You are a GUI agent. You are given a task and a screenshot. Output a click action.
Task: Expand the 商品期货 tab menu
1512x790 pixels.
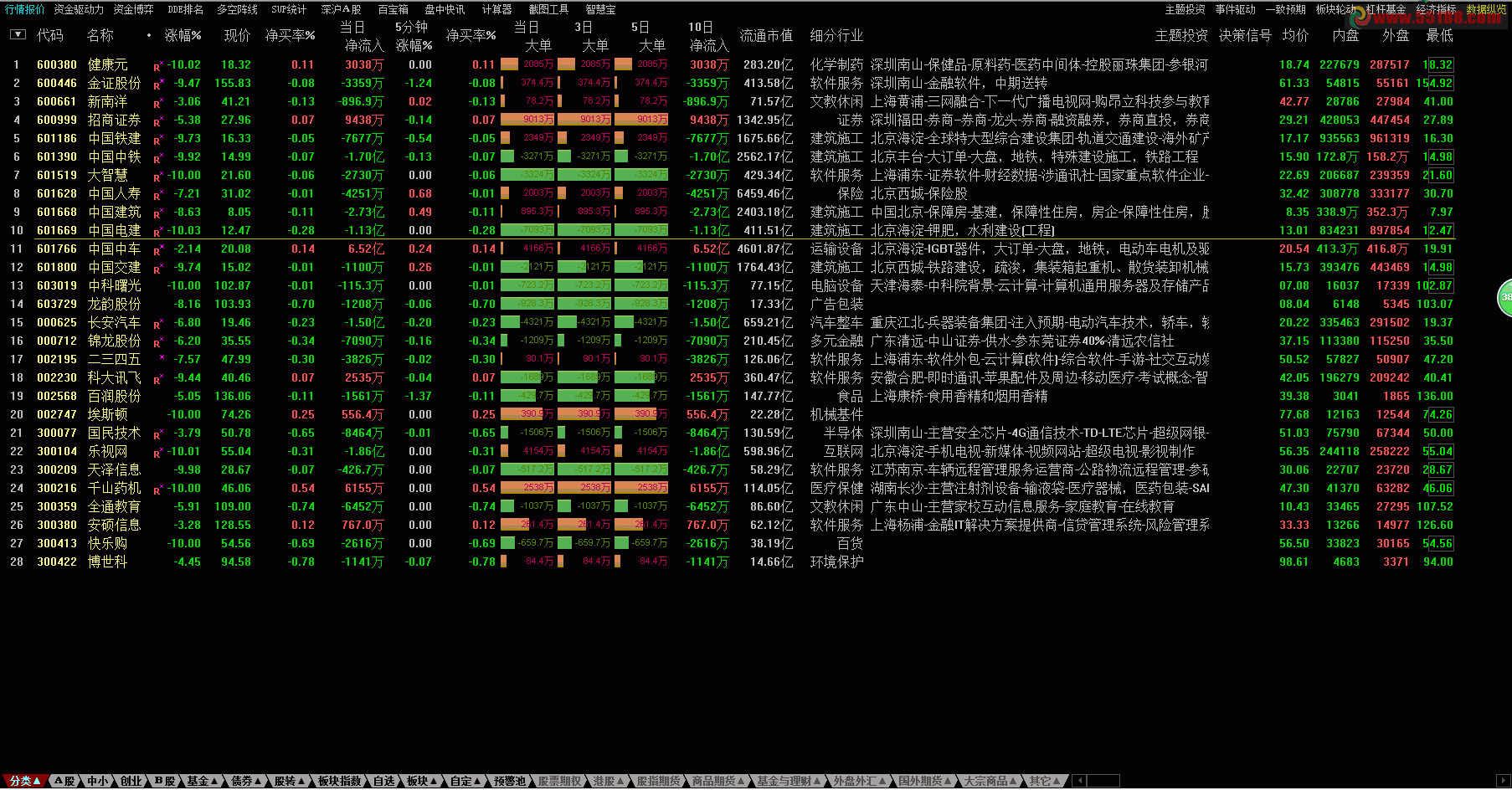coord(718,781)
